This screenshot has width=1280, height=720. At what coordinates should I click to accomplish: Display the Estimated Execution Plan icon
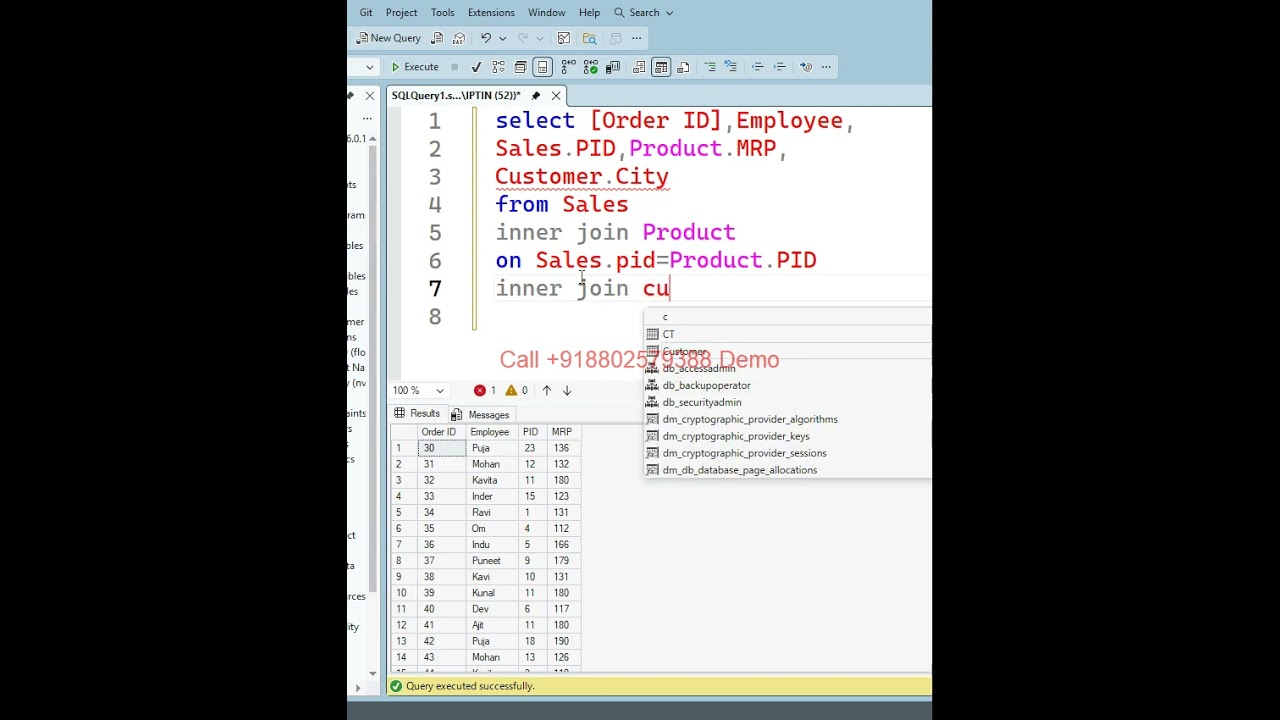pyautogui.click(x=498, y=67)
